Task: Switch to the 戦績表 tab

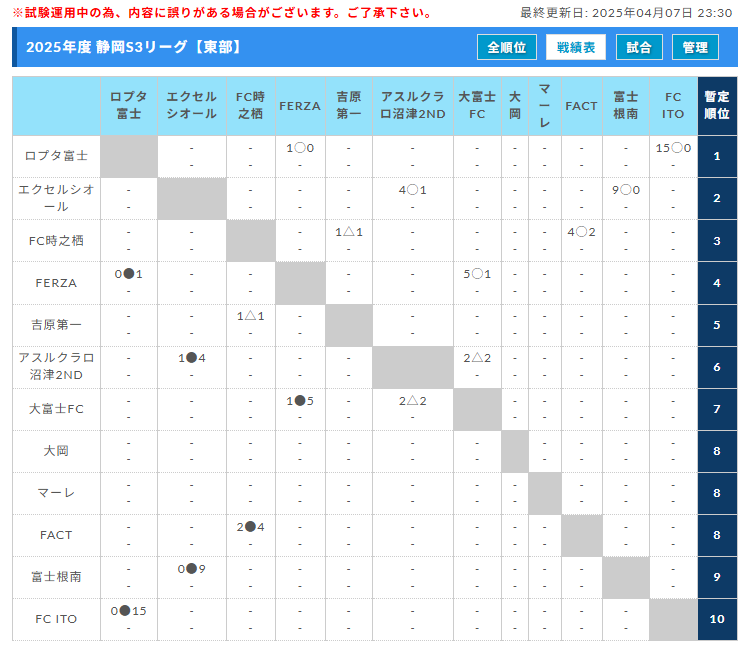Action: [575, 47]
